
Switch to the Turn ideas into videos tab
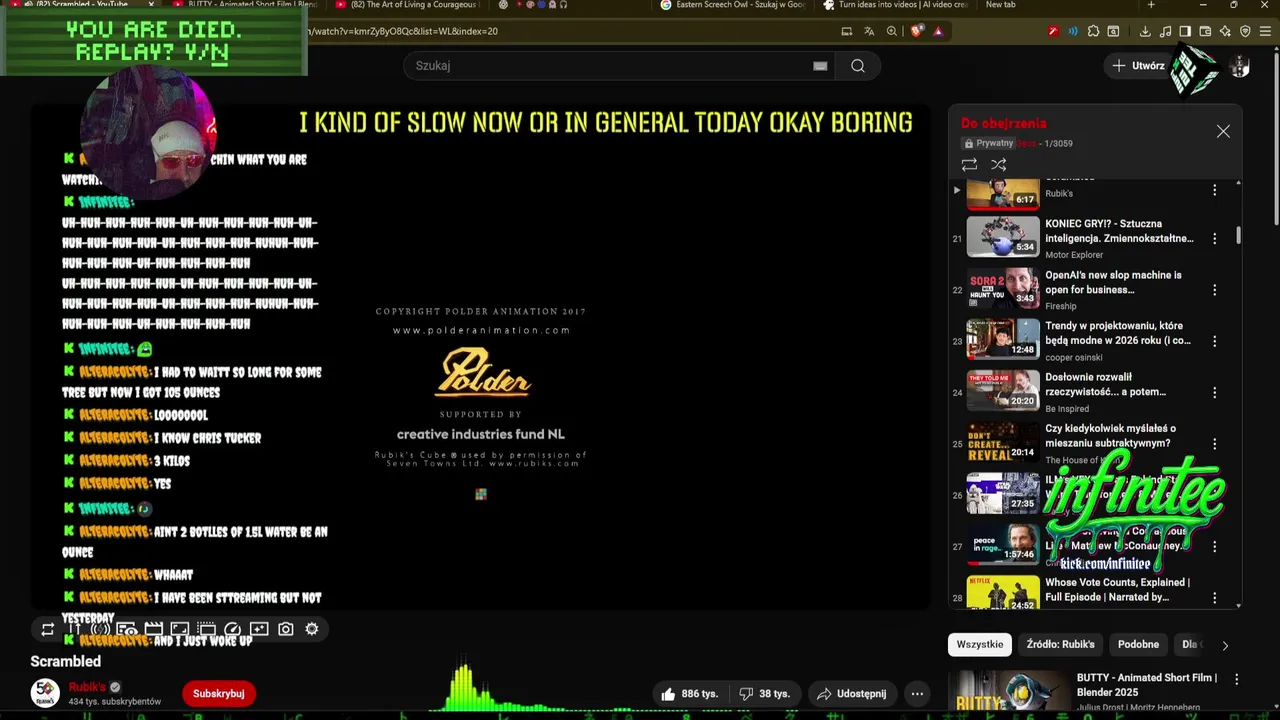point(895,5)
